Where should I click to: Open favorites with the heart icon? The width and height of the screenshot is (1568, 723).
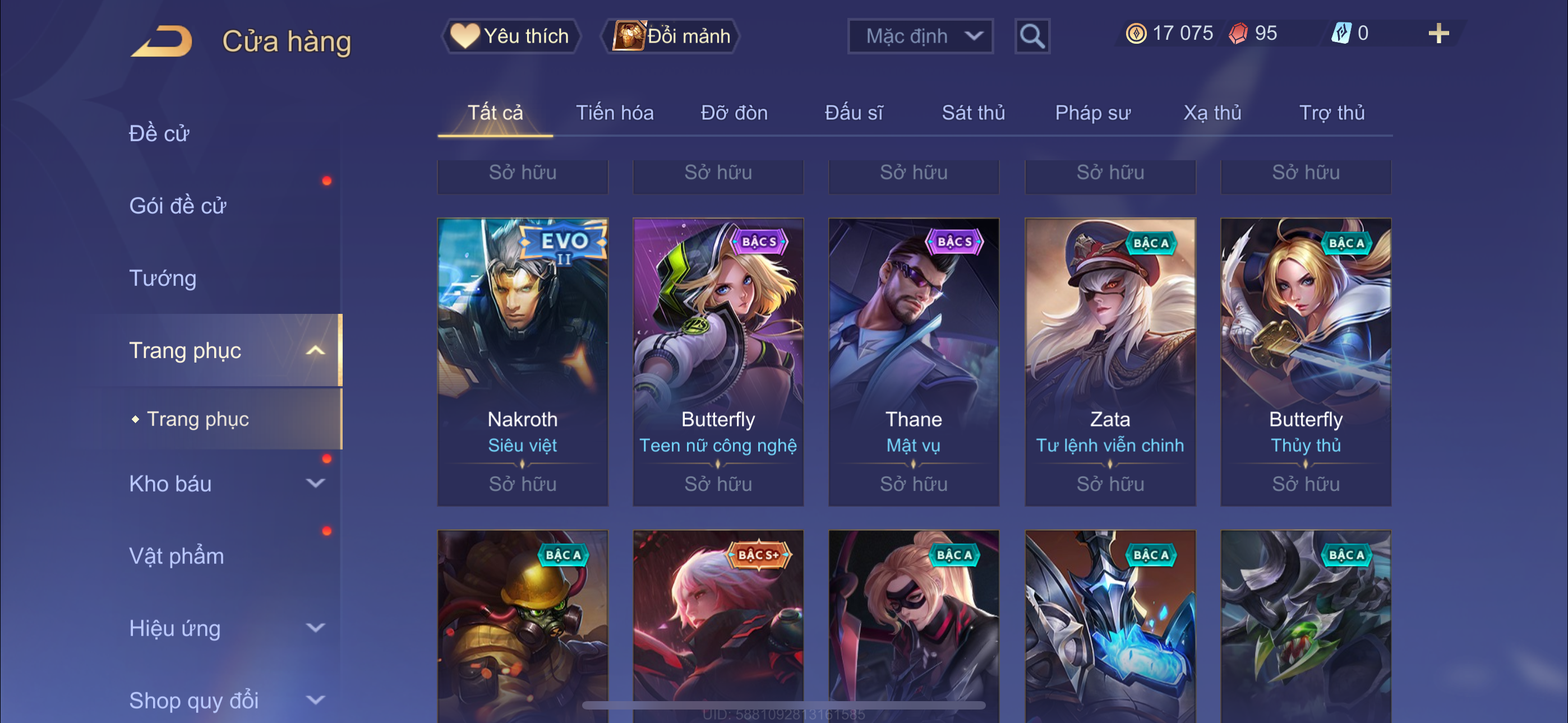tap(464, 36)
